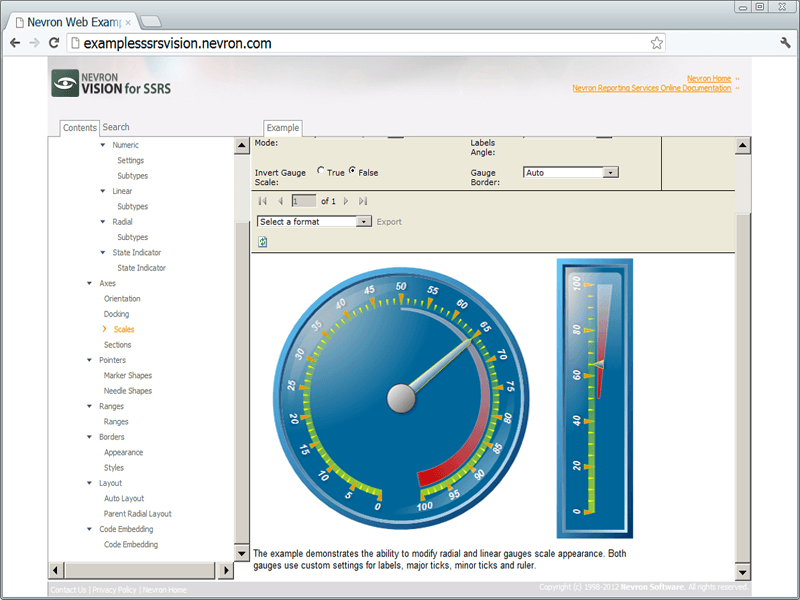Open the Gauge Border Auto dropdown
Viewport: 800px width, 600px height.
point(610,172)
